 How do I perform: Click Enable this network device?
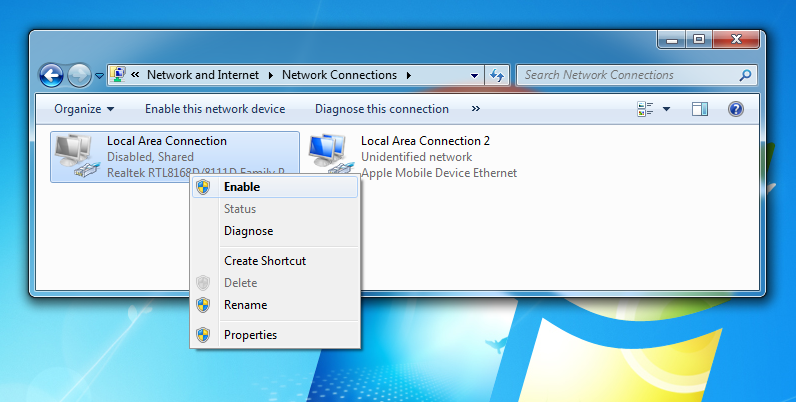pyautogui.click(x=215, y=109)
